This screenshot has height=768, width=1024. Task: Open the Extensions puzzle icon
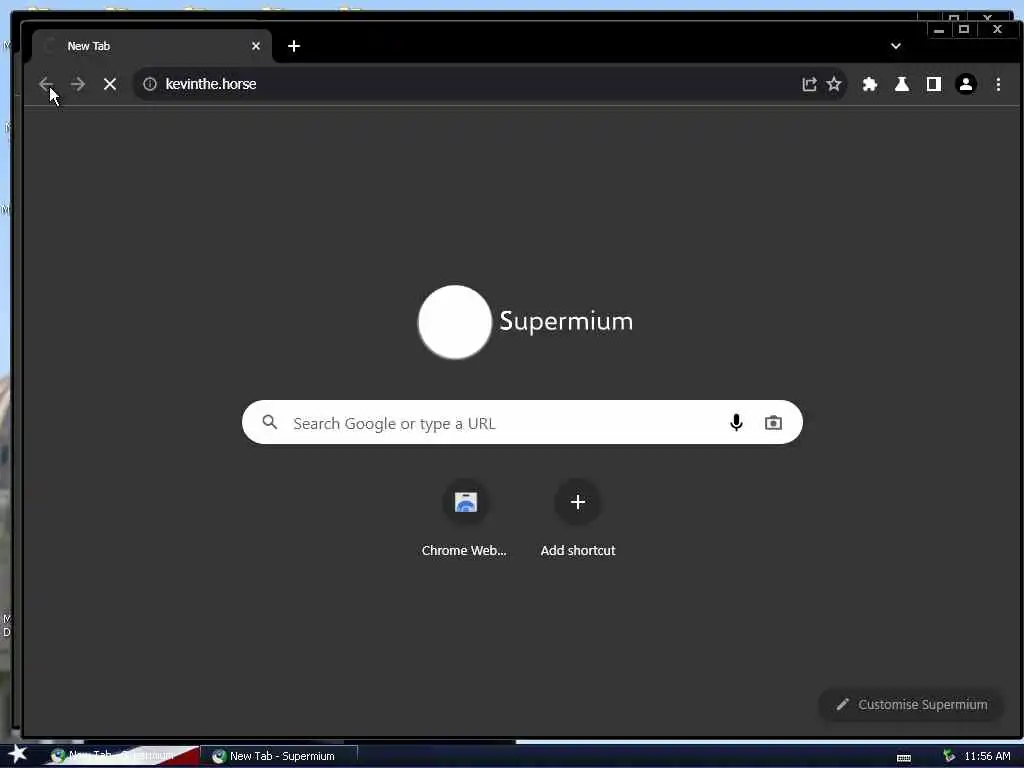(870, 84)
